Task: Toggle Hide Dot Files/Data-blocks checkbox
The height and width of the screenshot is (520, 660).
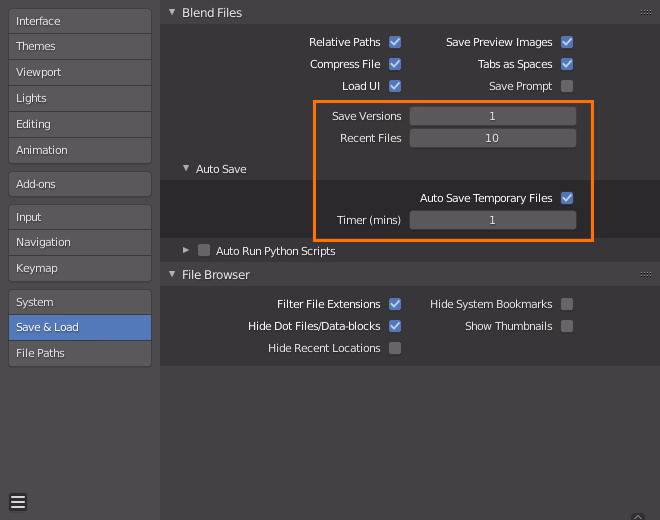Action: pos(395,326)
